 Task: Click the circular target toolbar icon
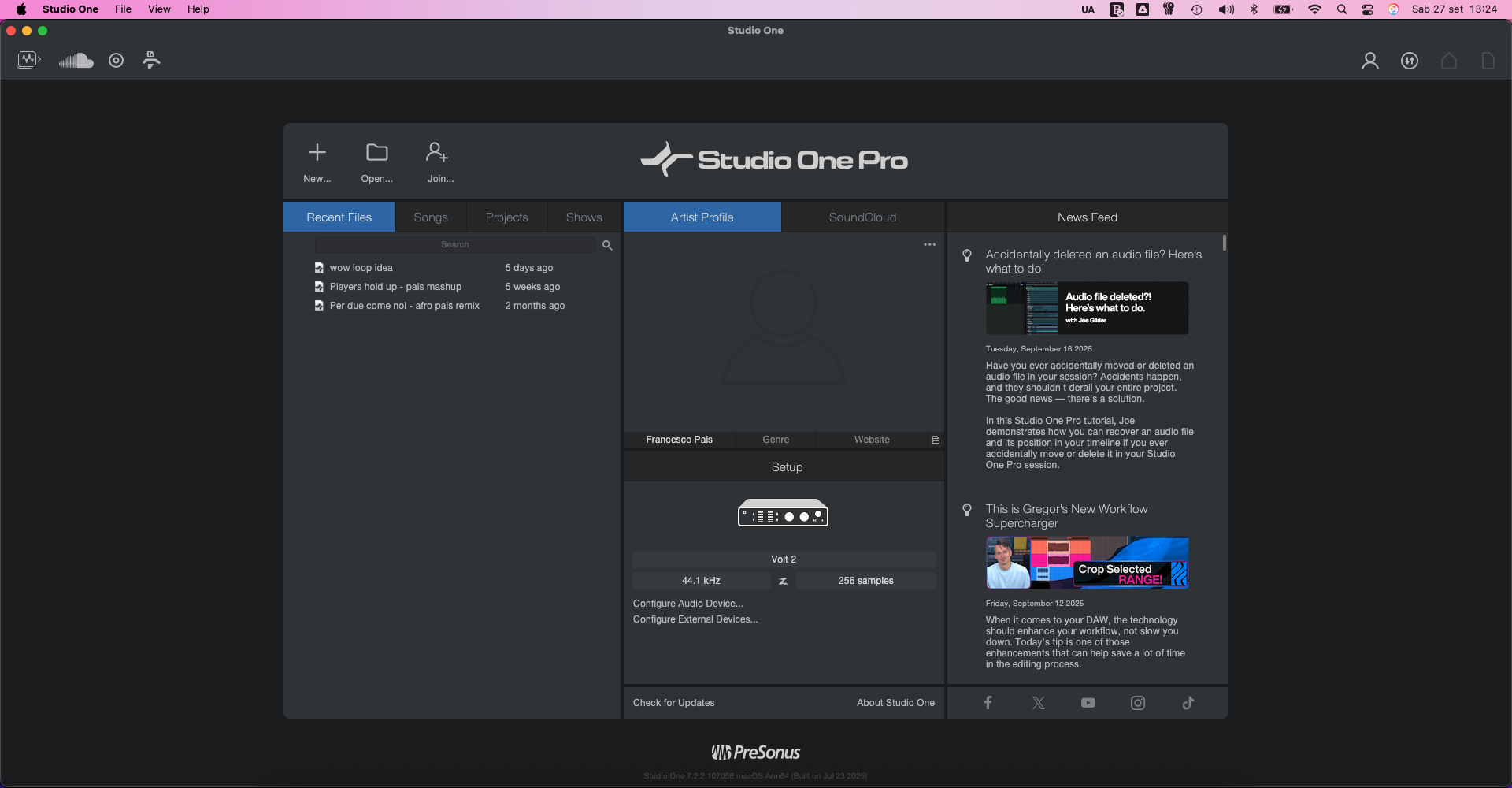(x=116, y=61)
